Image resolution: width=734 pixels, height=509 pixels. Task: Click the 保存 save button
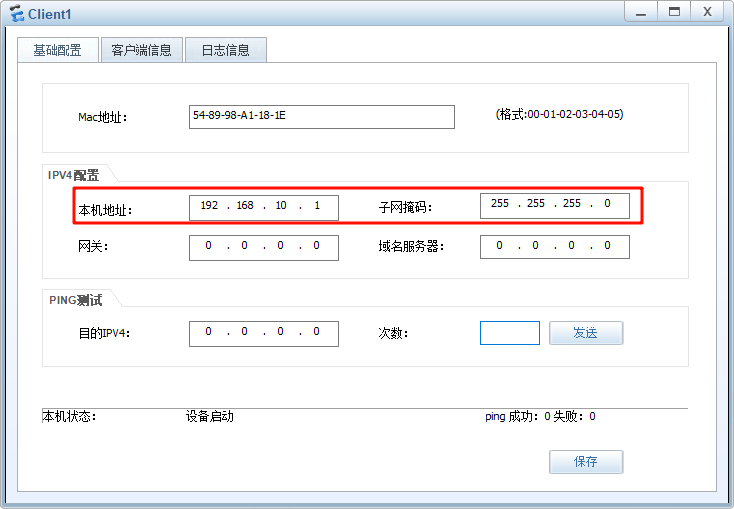(x=586, y=462)
